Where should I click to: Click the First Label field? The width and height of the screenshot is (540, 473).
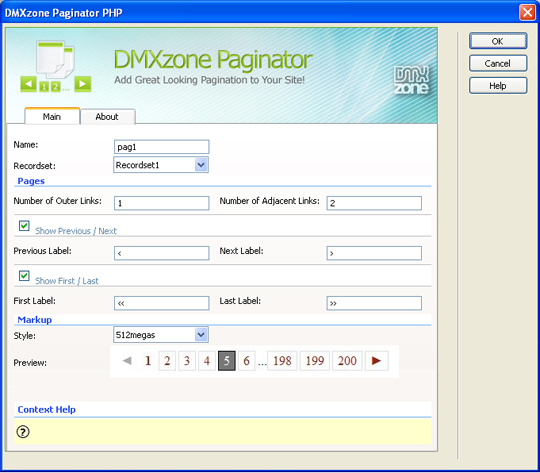click(x=162, y=303)
